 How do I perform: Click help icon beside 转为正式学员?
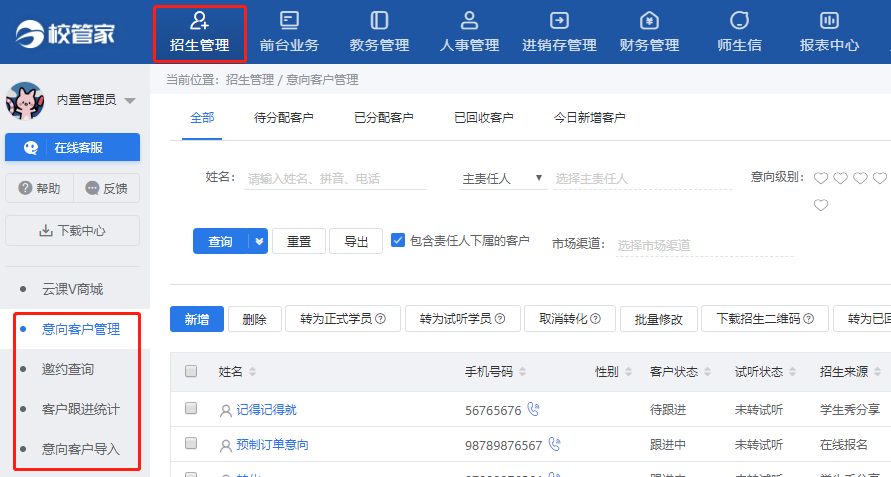pos(381,319)
